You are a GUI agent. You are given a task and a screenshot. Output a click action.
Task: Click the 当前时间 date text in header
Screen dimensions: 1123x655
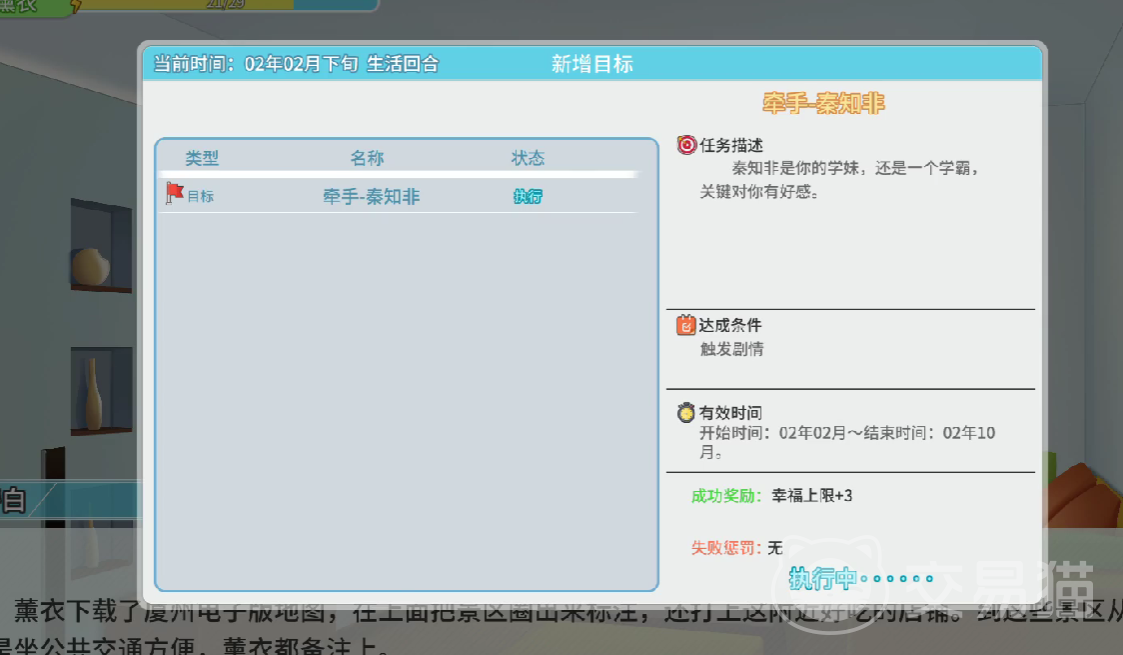coord(295,64)
